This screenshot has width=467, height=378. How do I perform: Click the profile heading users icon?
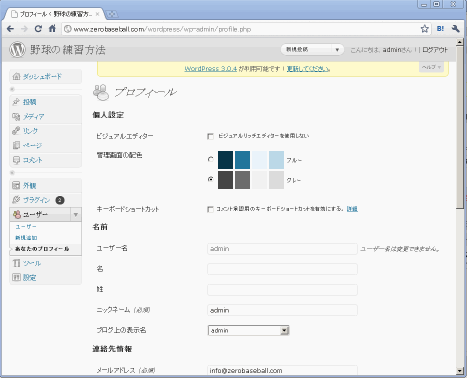click(x=101, y=92)
